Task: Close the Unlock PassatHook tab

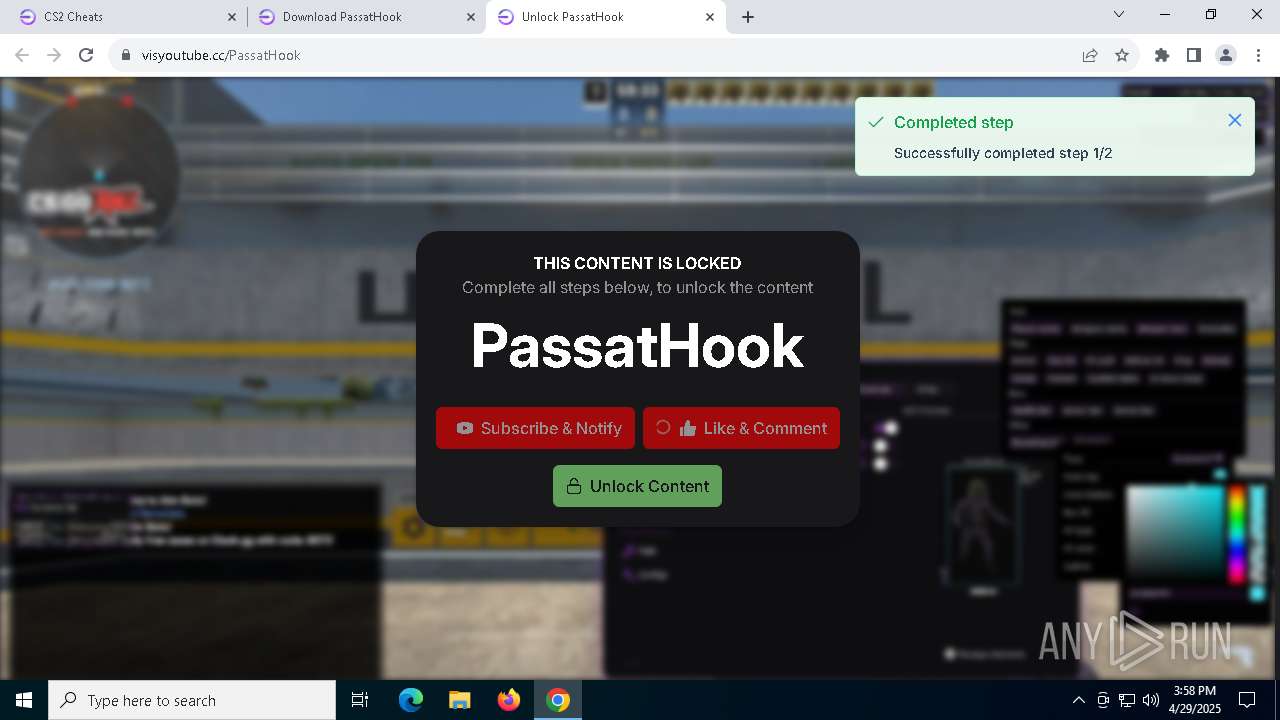Action: [x=710, y=17]
